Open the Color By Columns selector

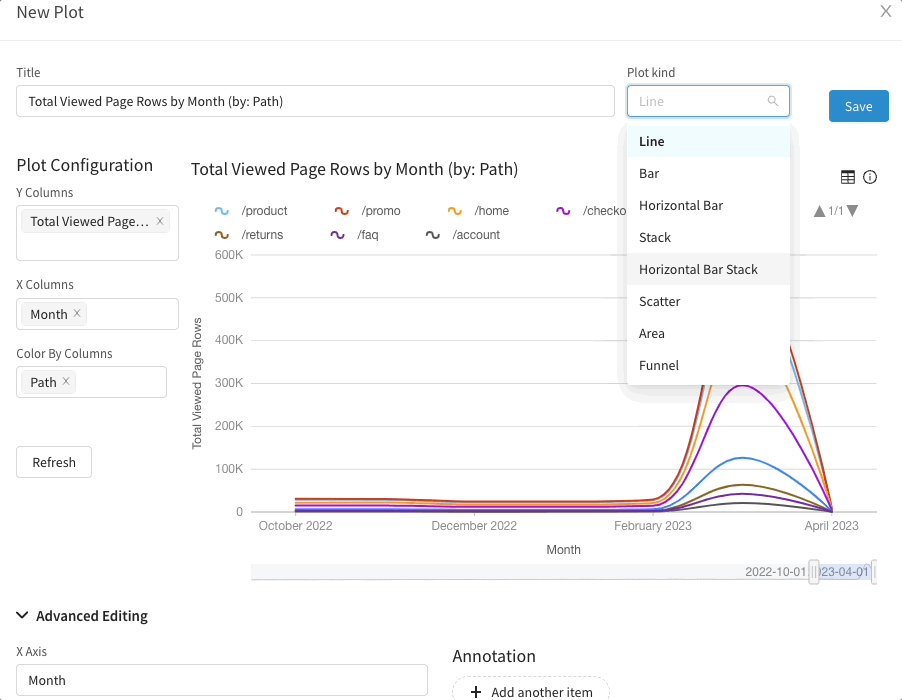point(91,382)
